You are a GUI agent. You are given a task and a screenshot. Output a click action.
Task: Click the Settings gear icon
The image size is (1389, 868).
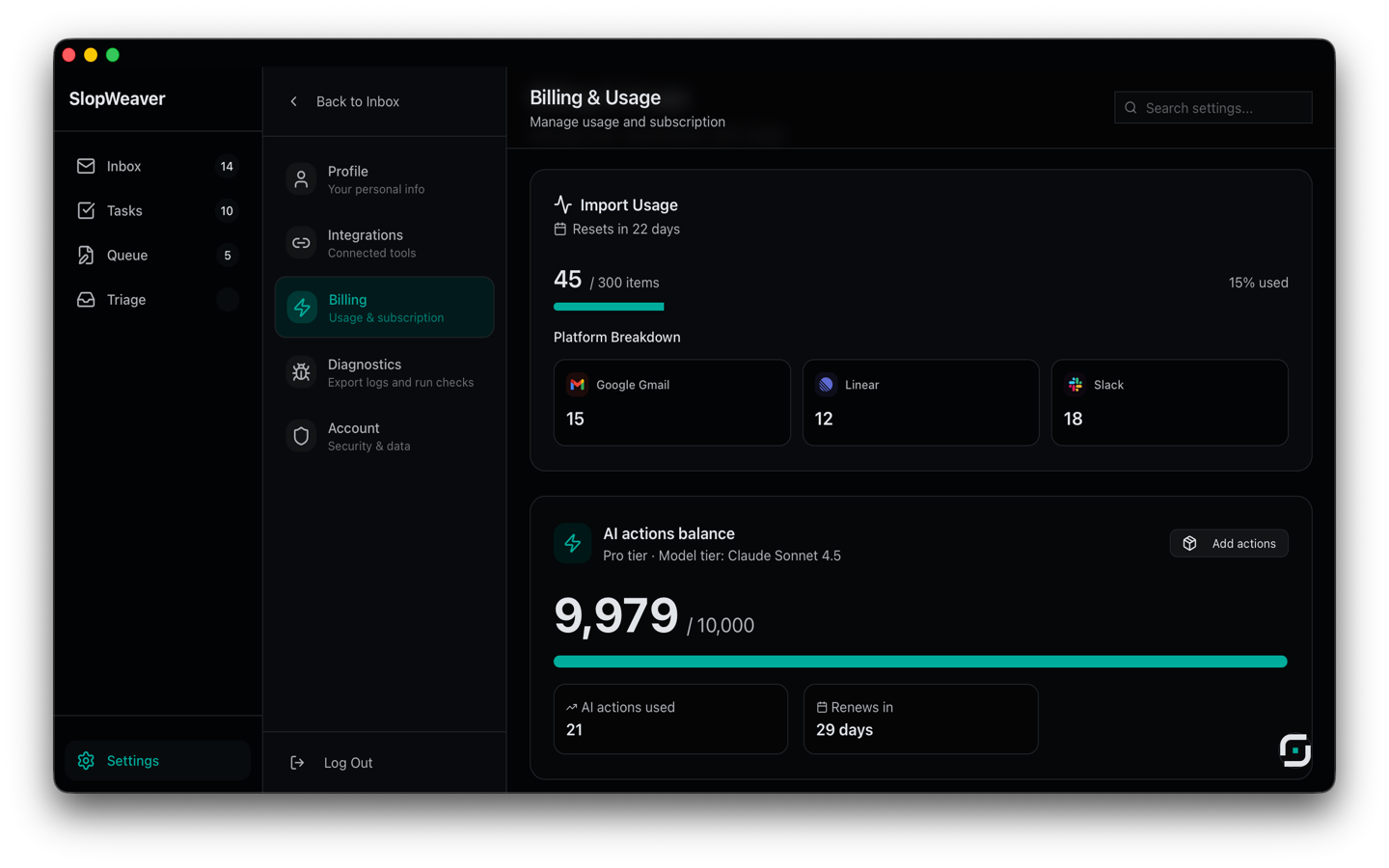point(86,761)
